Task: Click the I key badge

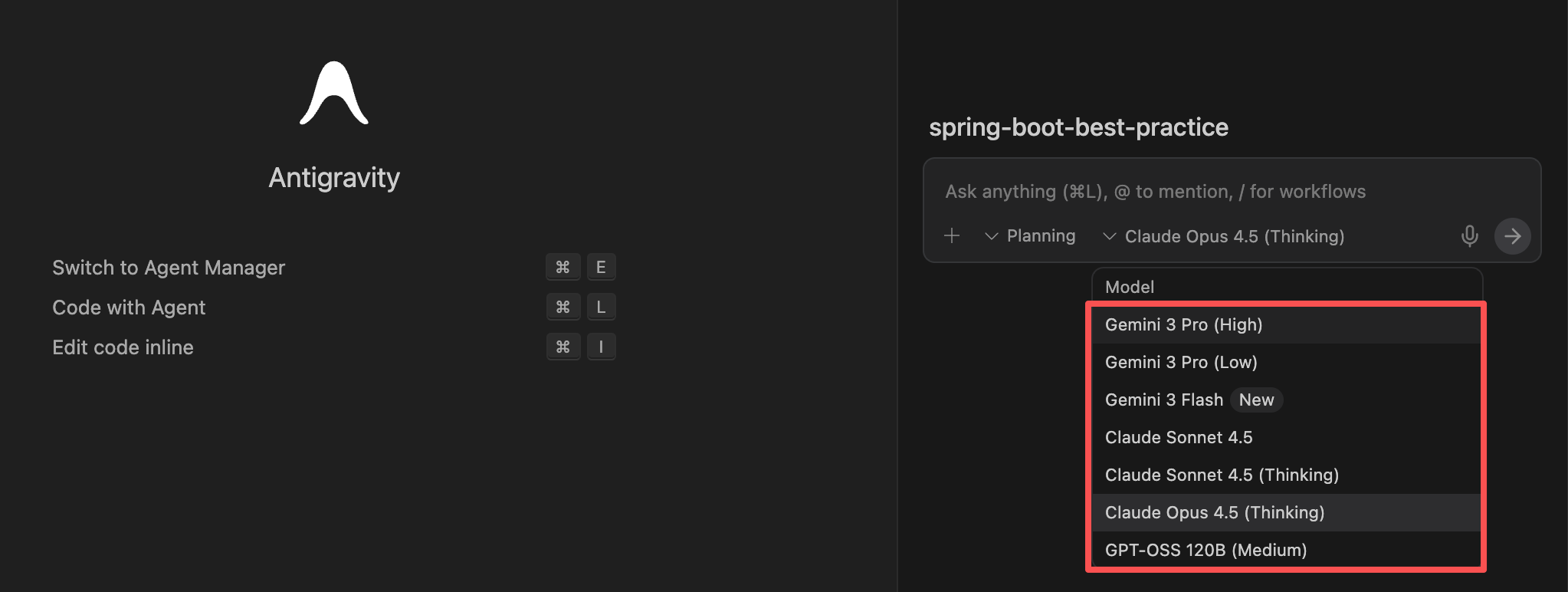Action: coord(601,347)
